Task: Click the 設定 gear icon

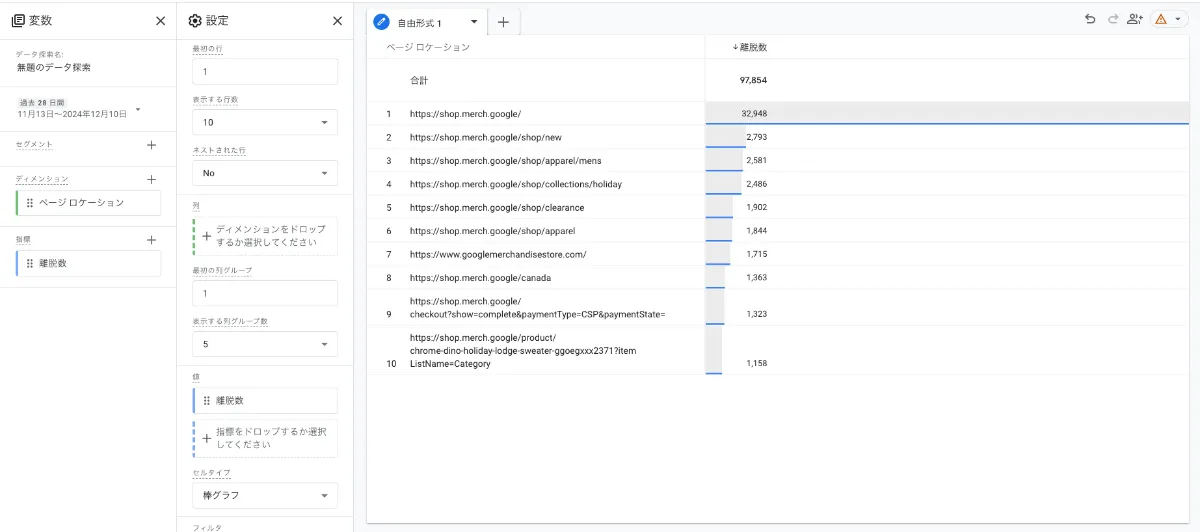Action: pos(195,20)
